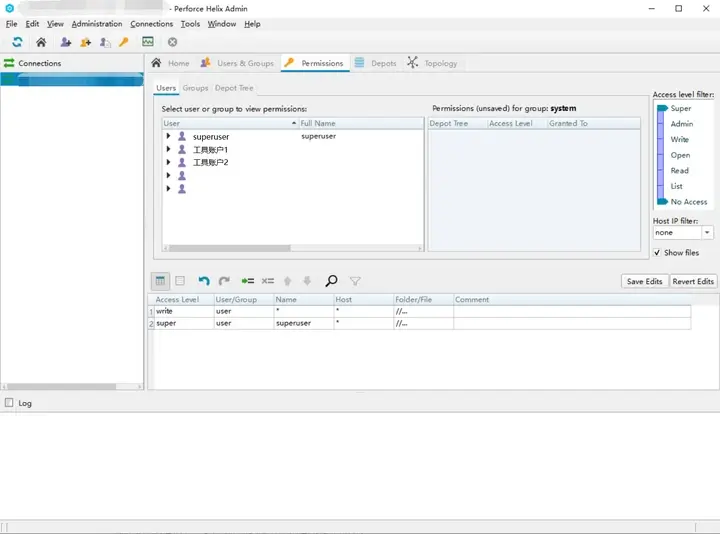
Task: Click the insert line icon in the permissions table
Action: [248, 281]
